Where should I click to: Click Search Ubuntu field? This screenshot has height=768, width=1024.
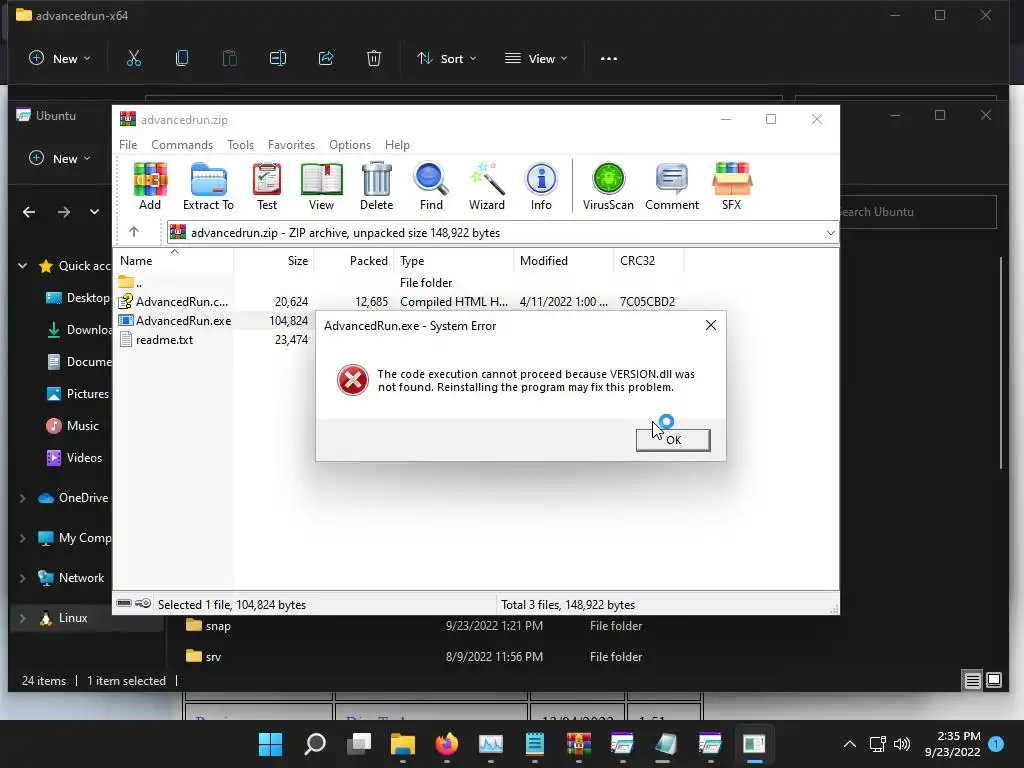tap(918, 212)
